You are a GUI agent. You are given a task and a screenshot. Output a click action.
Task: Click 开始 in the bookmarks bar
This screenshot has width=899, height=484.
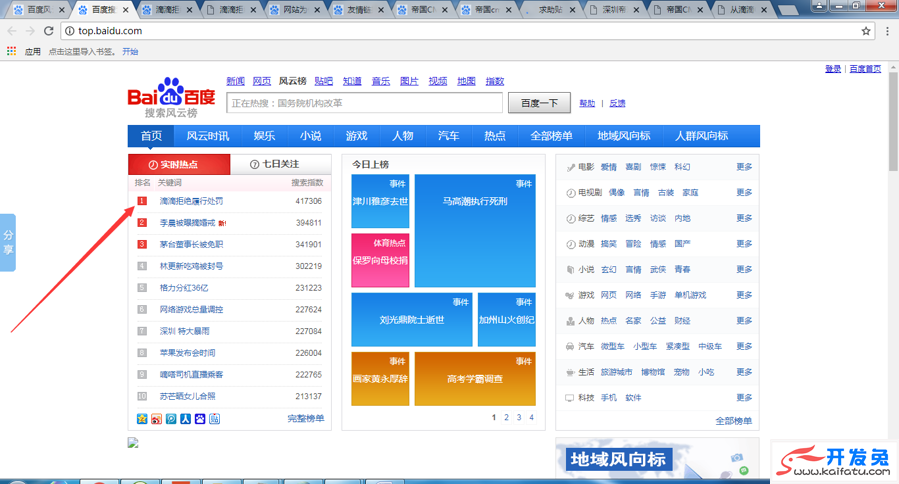pyautogui.click(x=130, y=52)
